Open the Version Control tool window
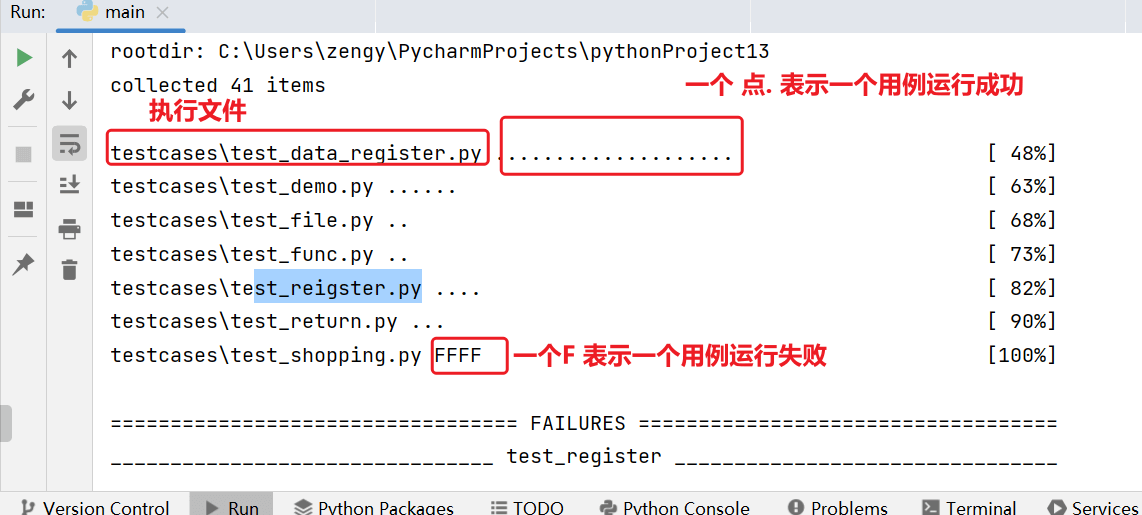Image resolution: width=1142 pixels, height=515 pixels. tap(95, 507)
